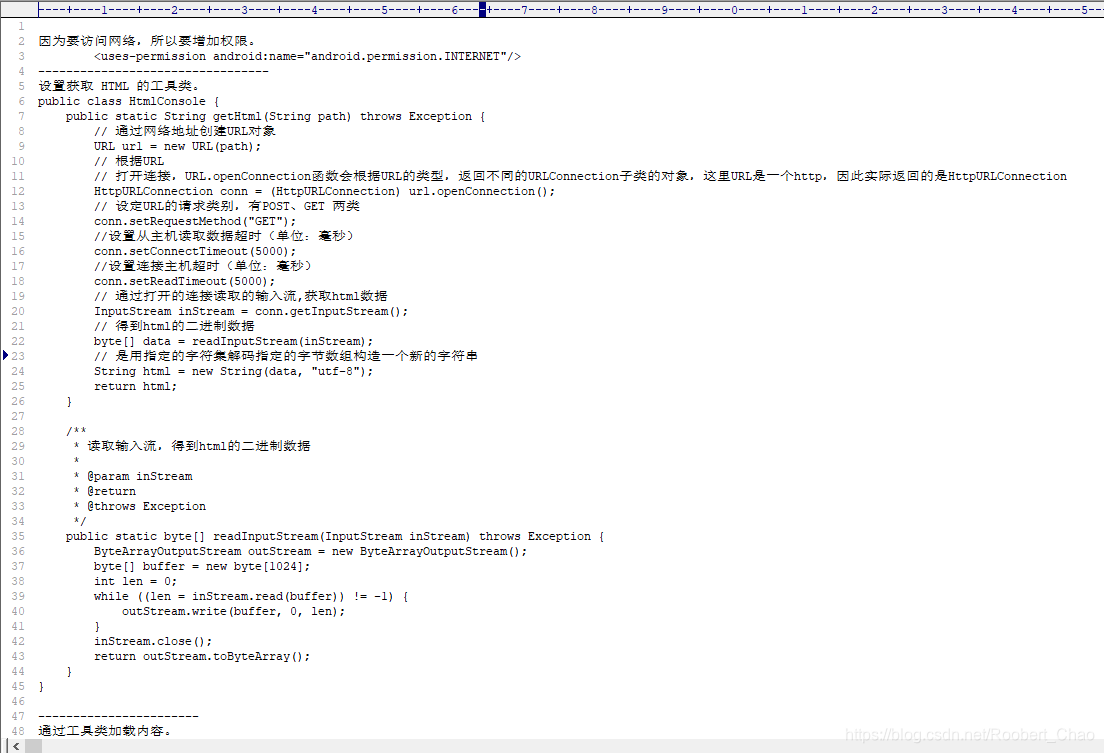
Task: Click the '读取输入流，得到html的二进制数据' Javadoc line
Action: (x=192, y=446)
